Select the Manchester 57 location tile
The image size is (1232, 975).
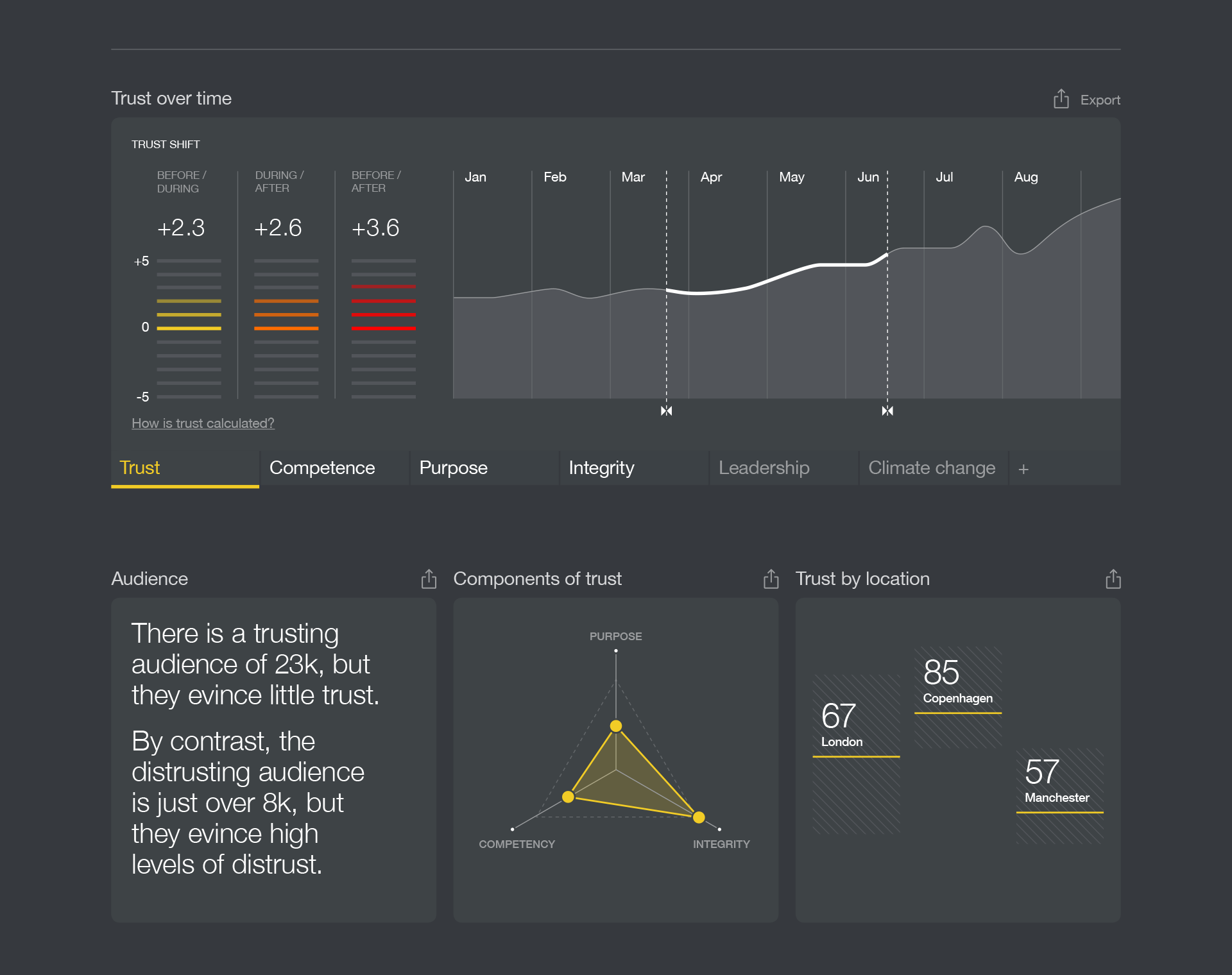[x=1059, y=783]
